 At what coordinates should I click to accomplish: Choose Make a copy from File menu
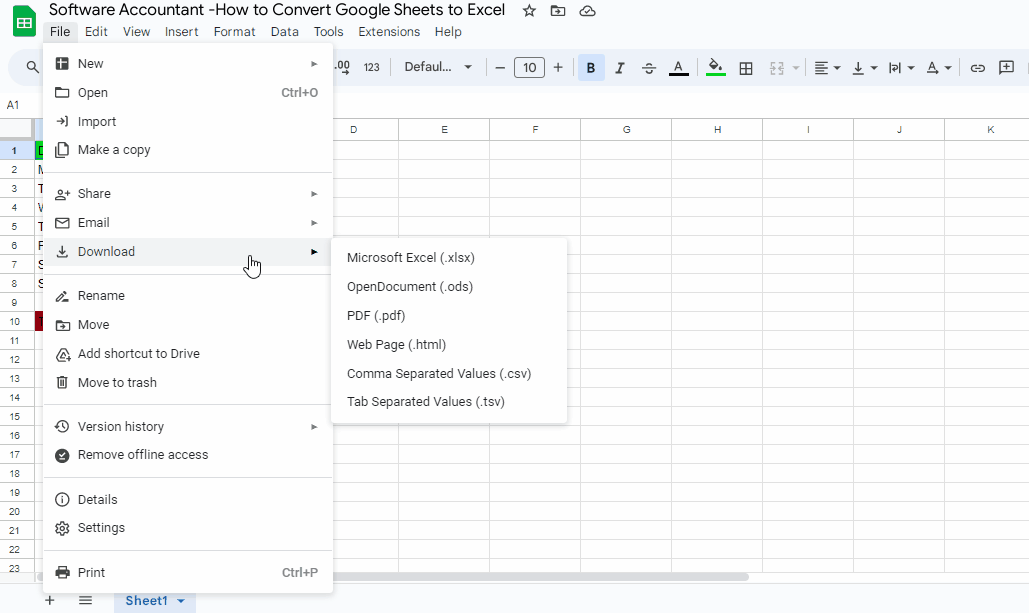[x=114, y=149]
